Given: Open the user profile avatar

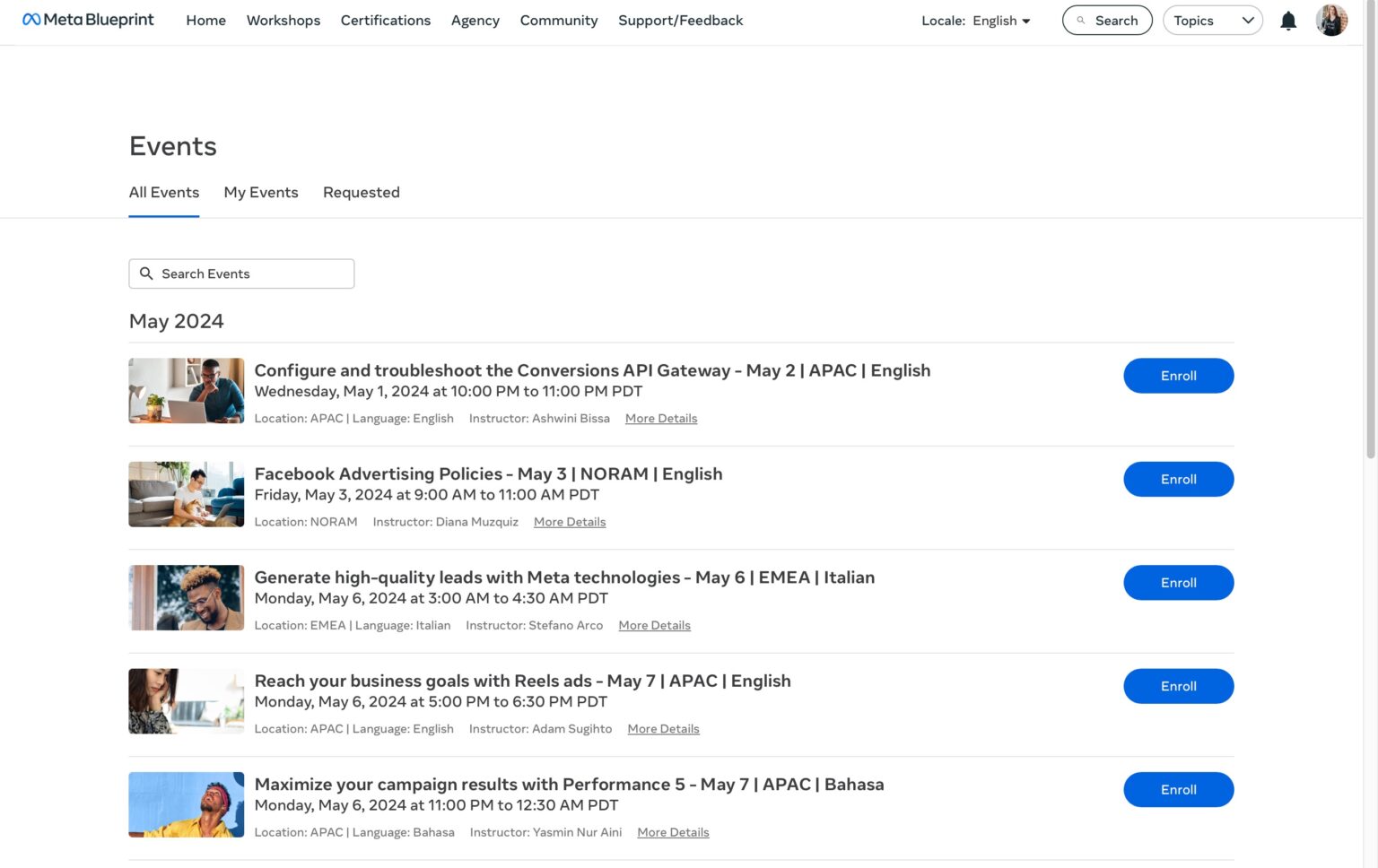Looking at the screenshot, I should click(1330, 21).
